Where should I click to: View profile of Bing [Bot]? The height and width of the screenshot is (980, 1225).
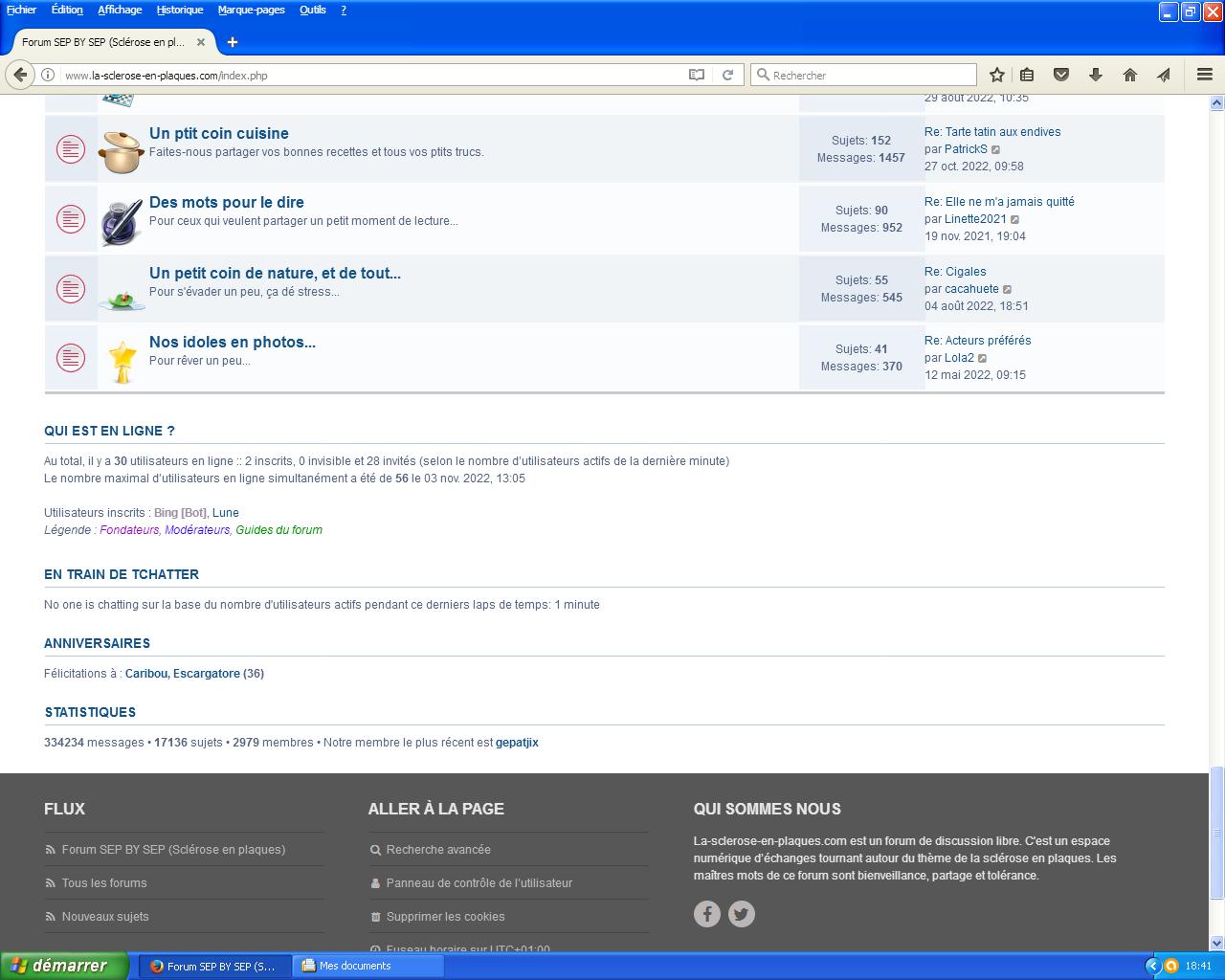tap(180, 513)
